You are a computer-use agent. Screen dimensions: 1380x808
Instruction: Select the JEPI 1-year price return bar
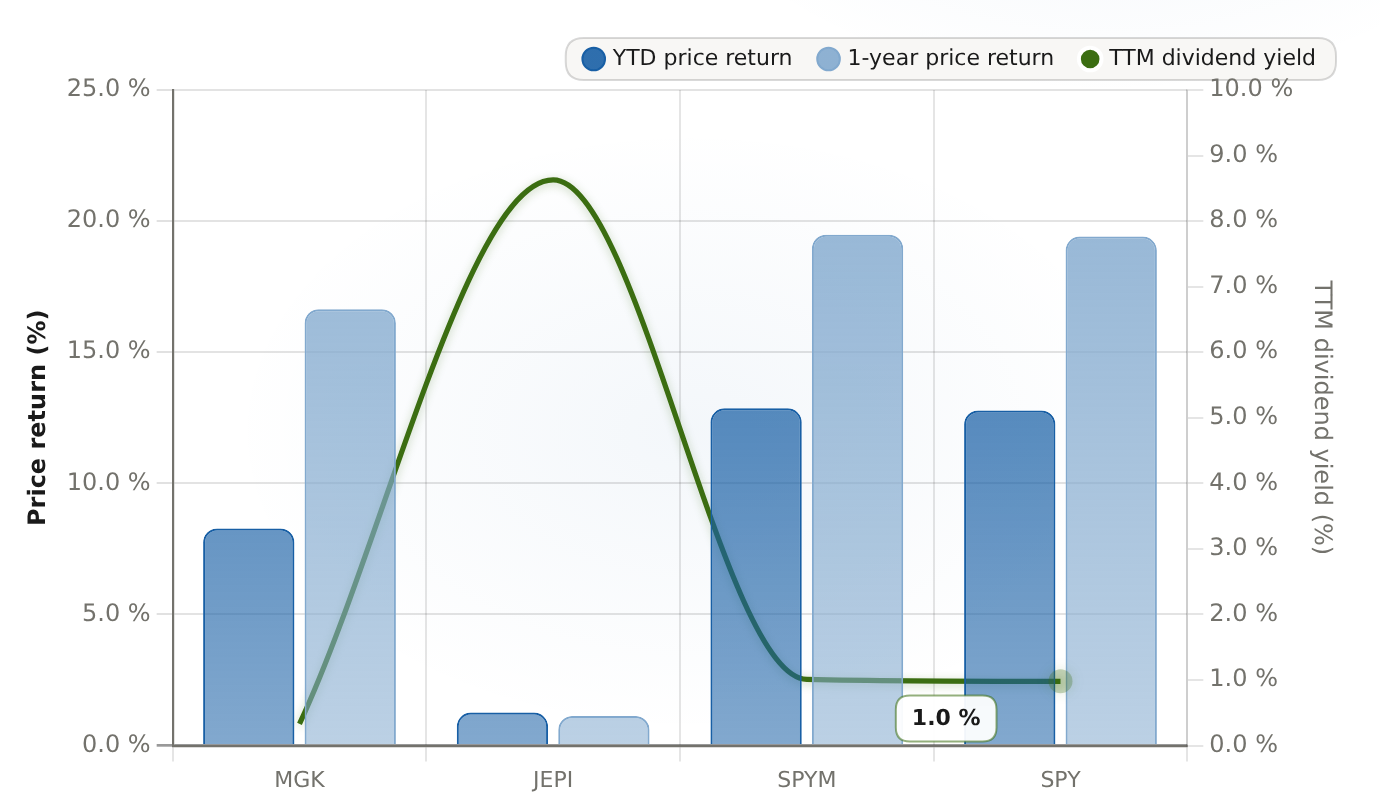(x=604, y=731)
